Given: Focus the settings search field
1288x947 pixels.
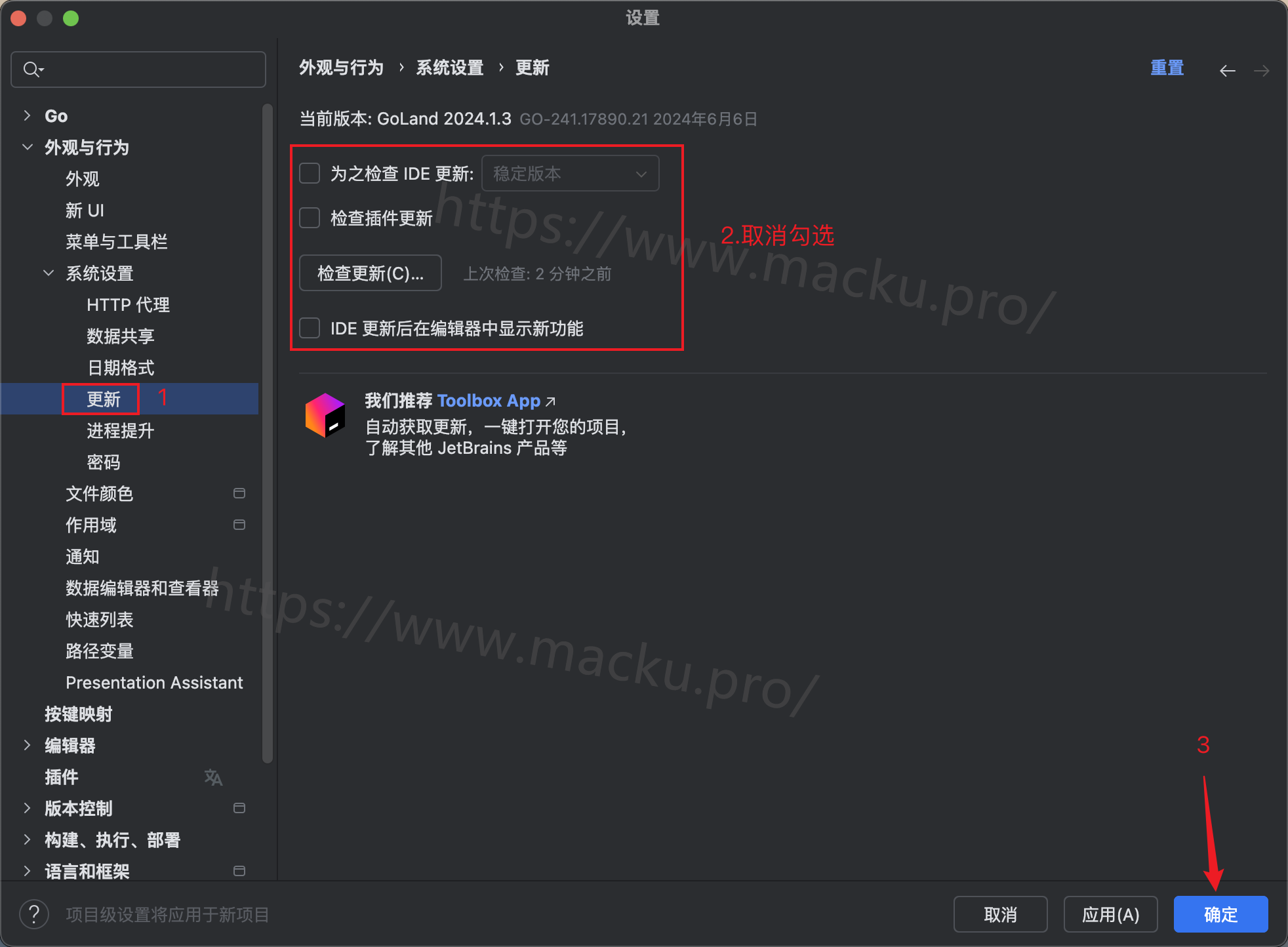Looking at the screenshot, I should [x=138, y=69].
